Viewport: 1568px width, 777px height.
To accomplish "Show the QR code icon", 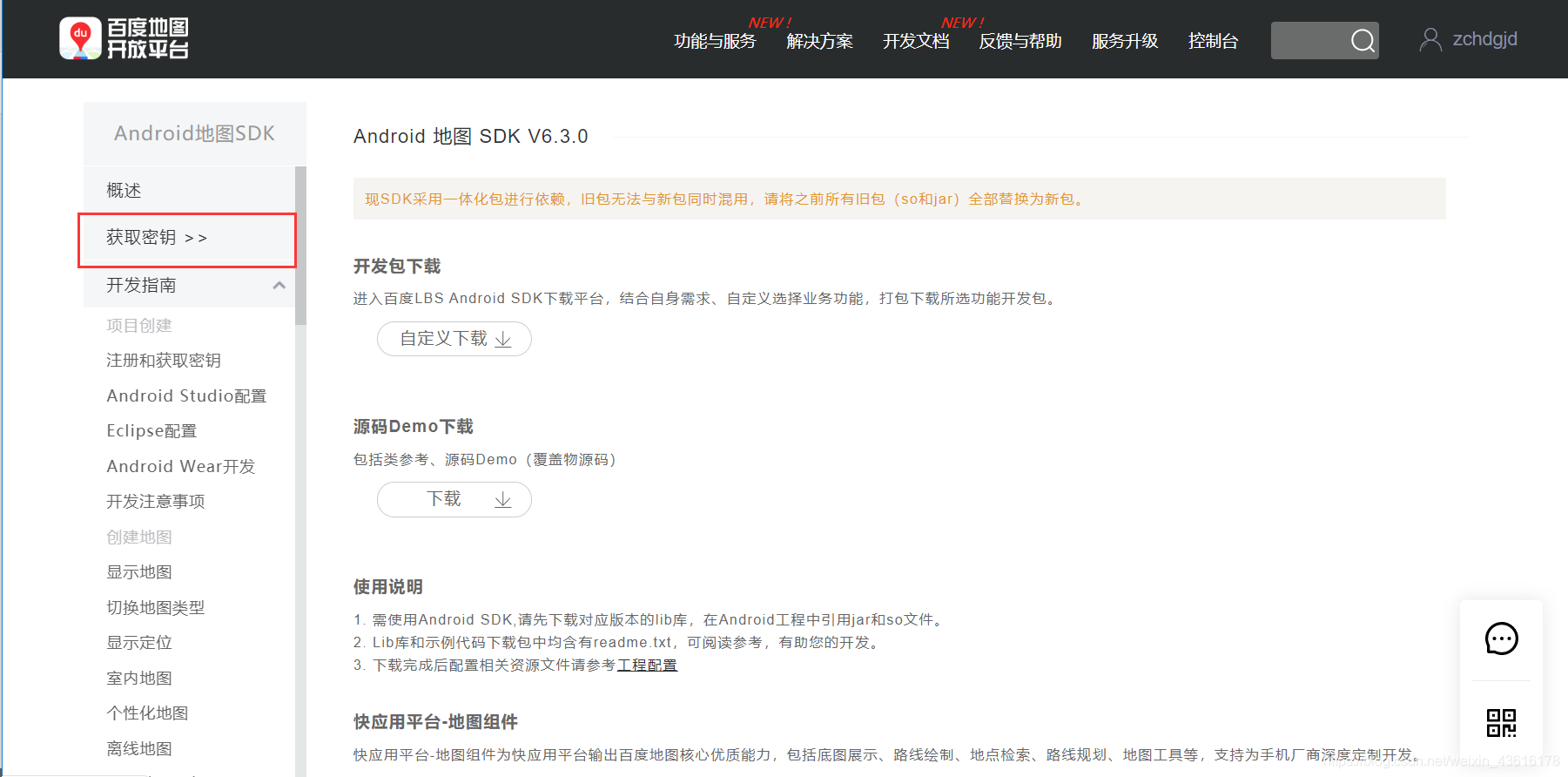I will click(1501, 722).
